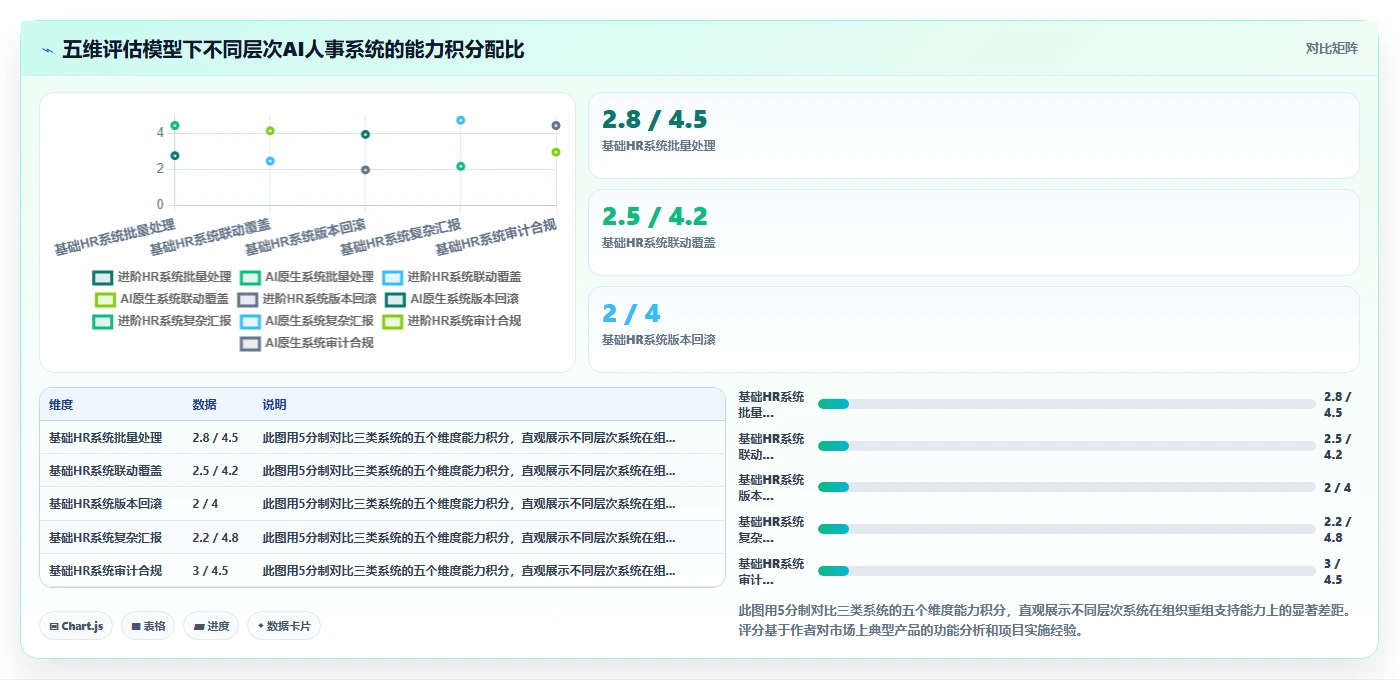Click the lime chart point above 联动覆盖
The image size is (1399, 680).
coord(270,131)
